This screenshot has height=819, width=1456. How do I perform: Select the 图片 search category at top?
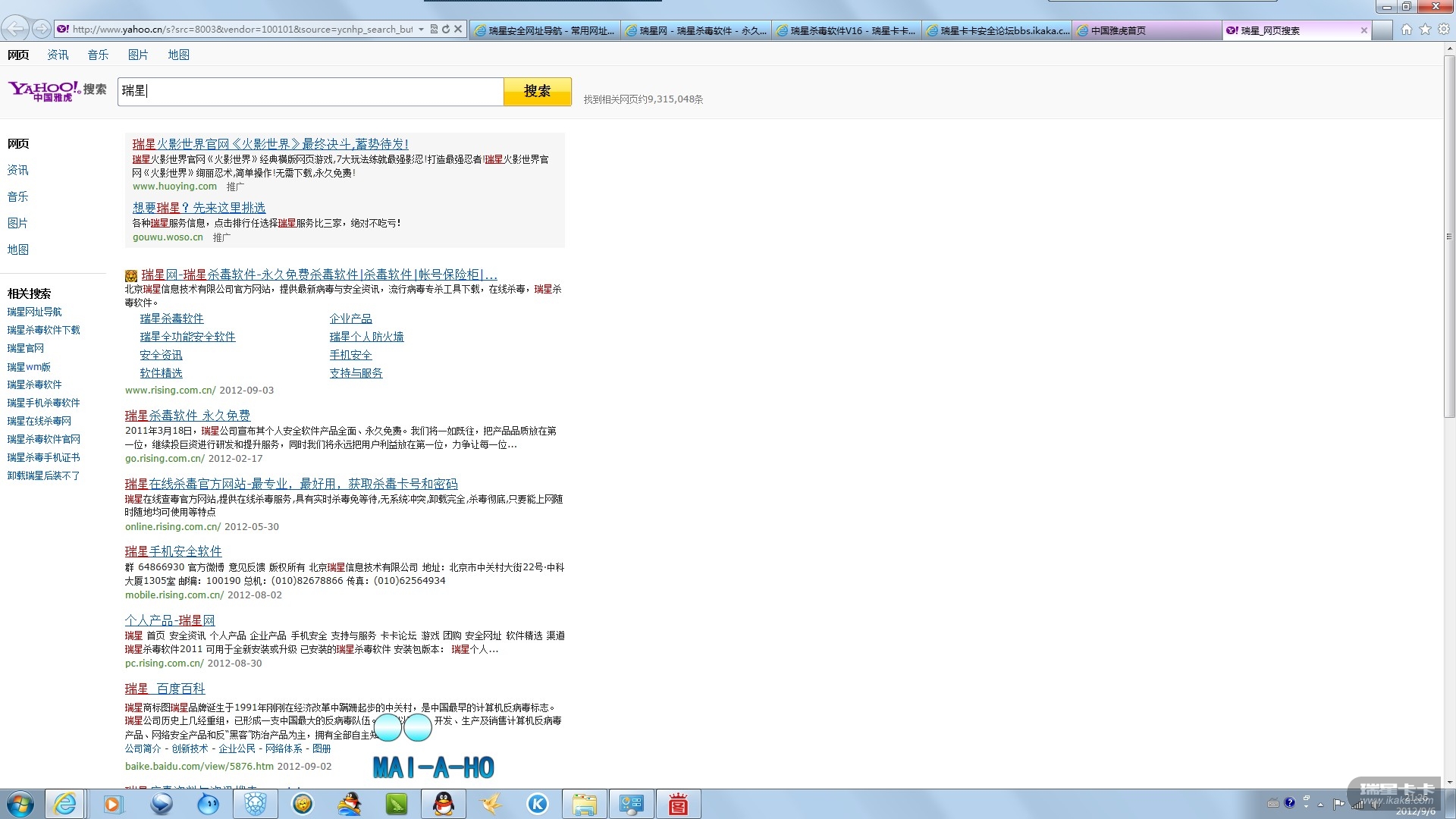138,55
